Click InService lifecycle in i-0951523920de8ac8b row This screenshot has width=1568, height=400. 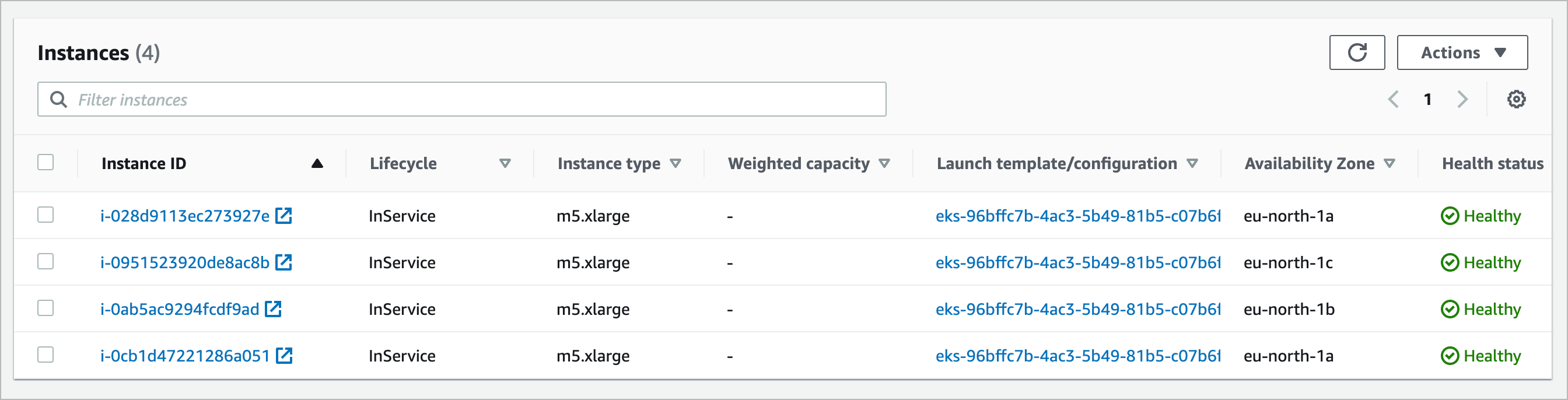pos(402,262)
